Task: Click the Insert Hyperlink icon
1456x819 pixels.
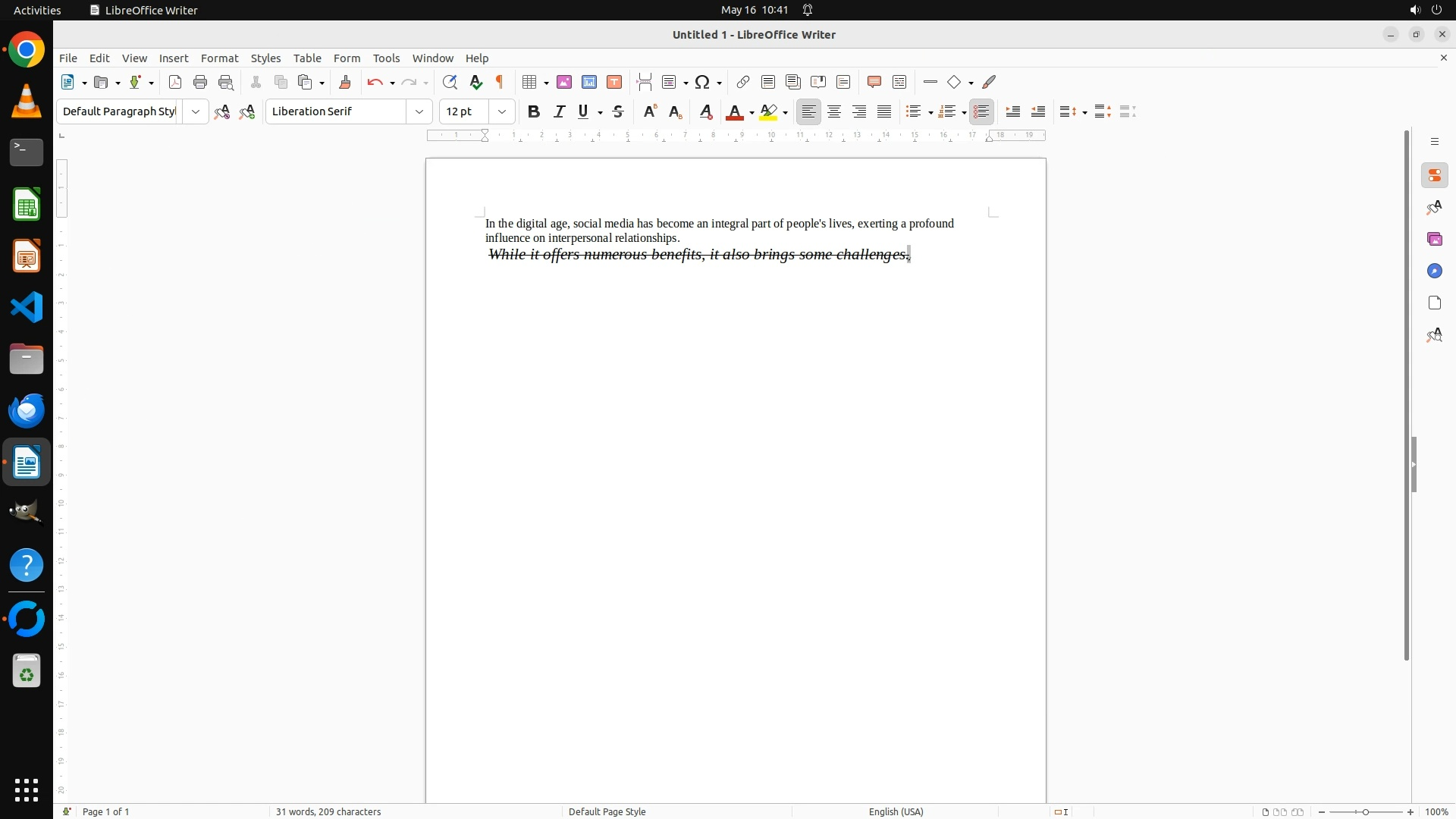Action: coord(743,82)
